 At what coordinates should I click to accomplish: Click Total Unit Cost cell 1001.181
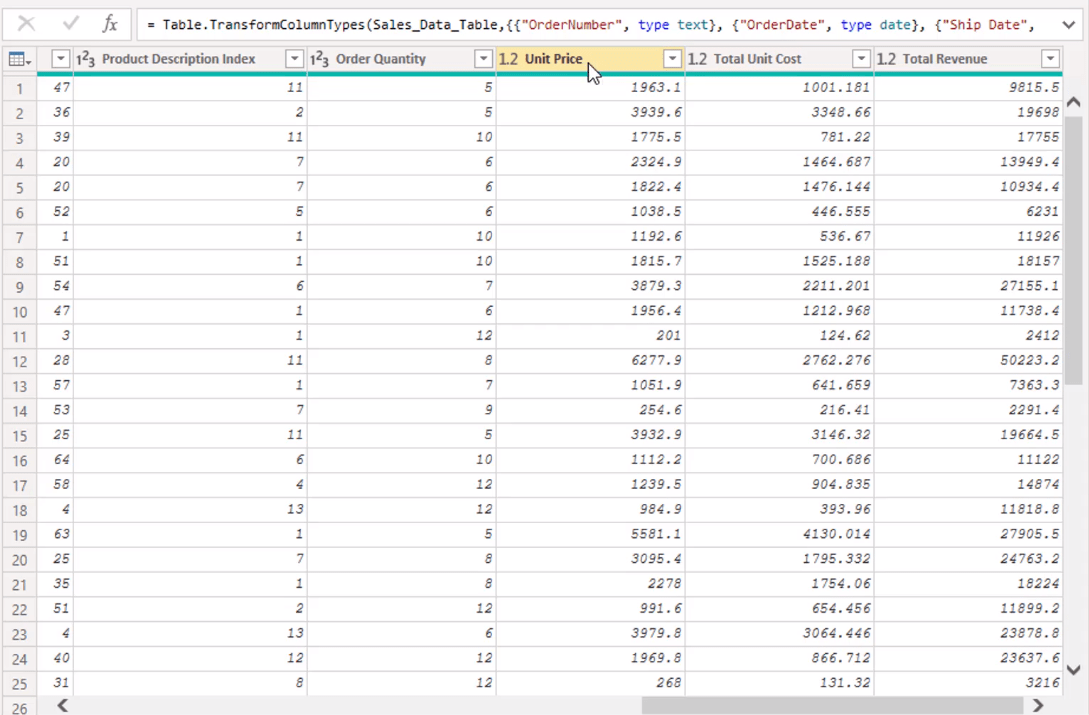pyautogui.click(x=779, y=88)
